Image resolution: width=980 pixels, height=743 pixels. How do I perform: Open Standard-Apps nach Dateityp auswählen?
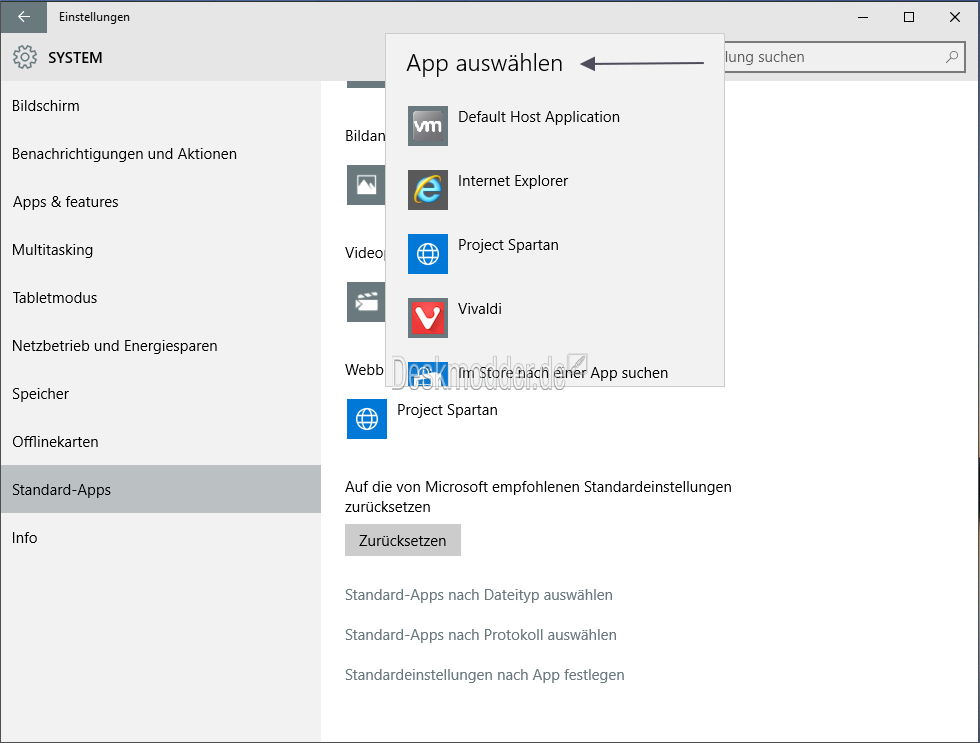tap(479, 595)
